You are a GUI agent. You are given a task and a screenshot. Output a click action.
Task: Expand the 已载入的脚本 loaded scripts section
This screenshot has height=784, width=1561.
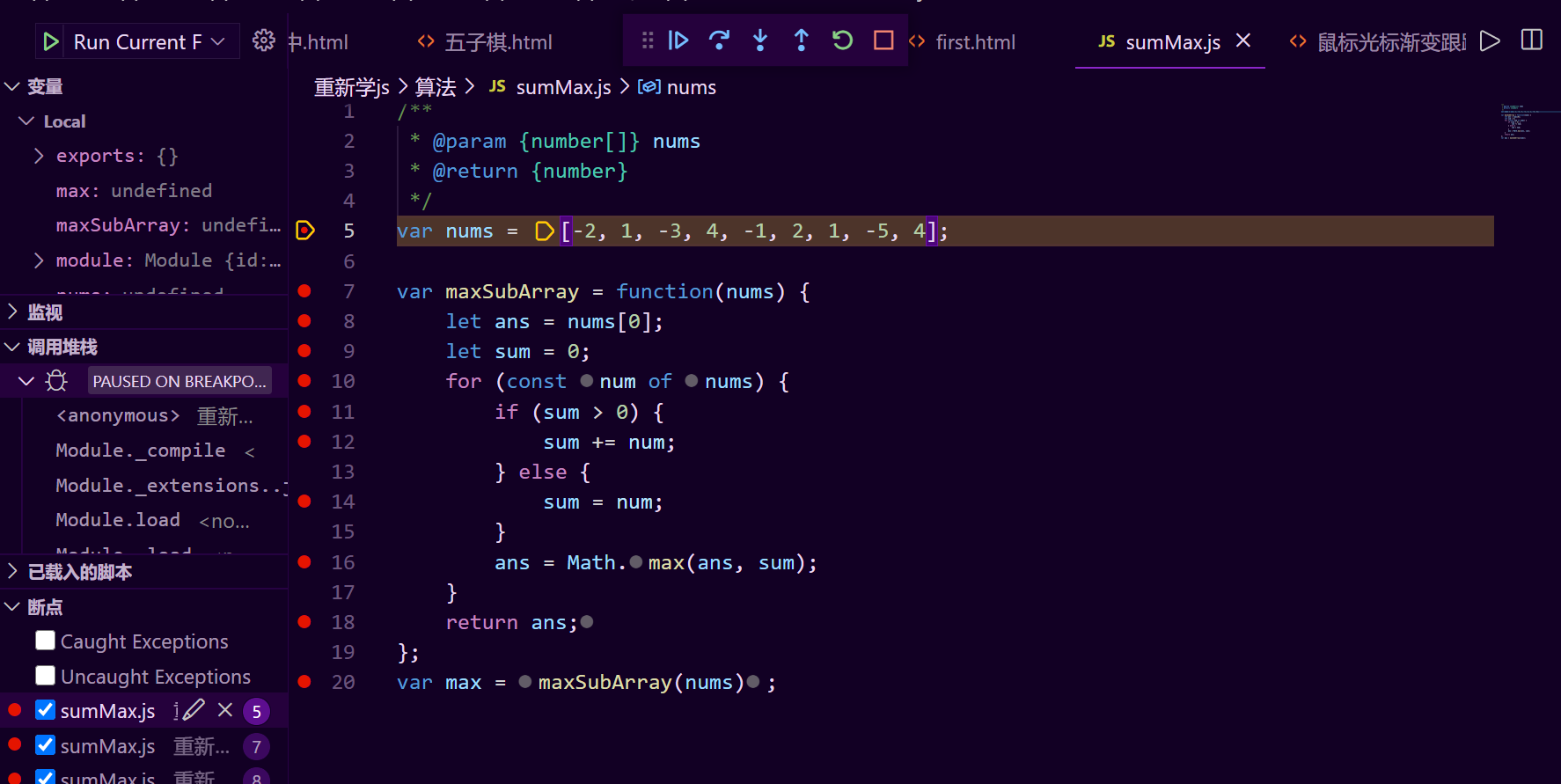coord(12,571)
